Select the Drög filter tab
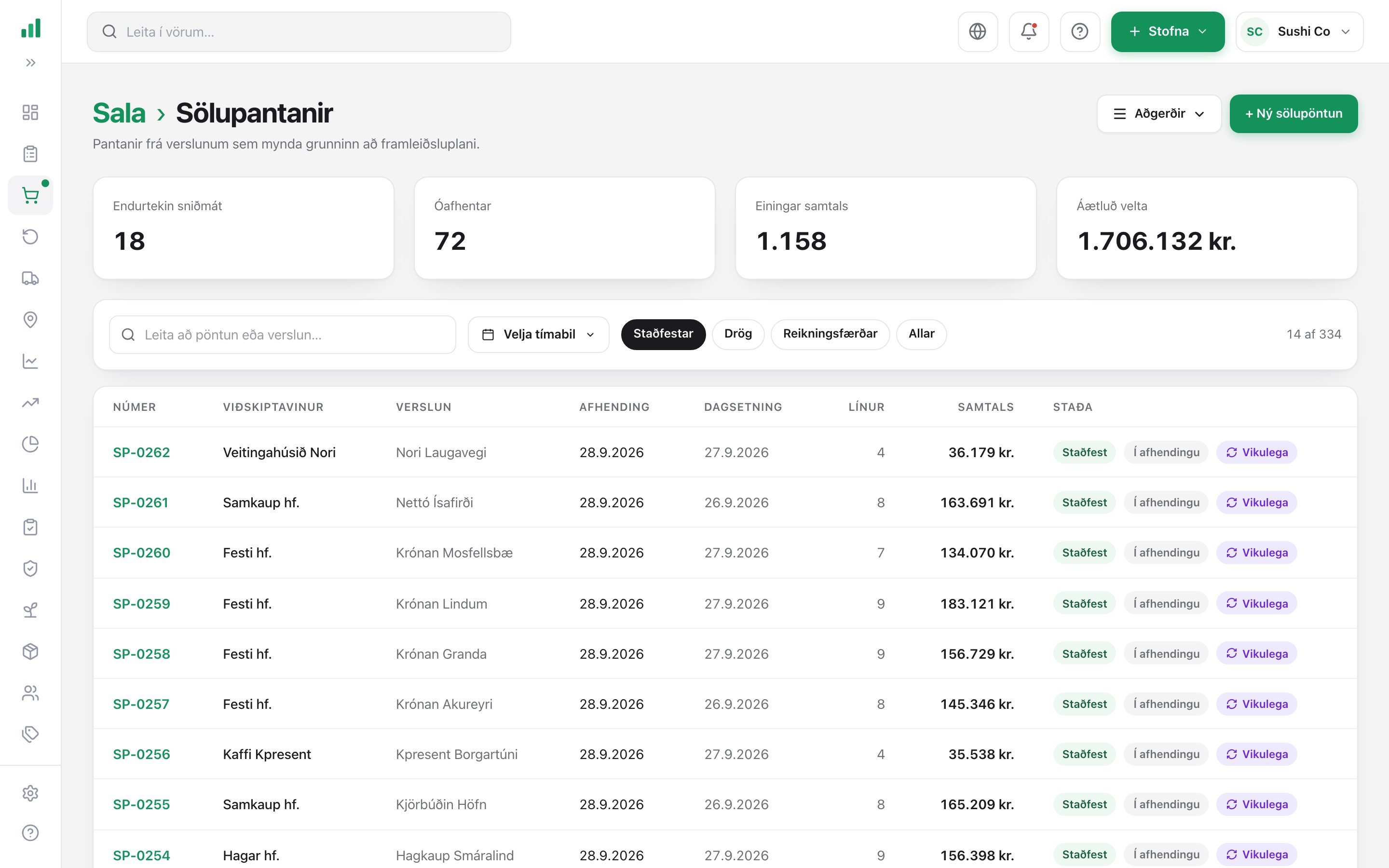 point(738,334)
